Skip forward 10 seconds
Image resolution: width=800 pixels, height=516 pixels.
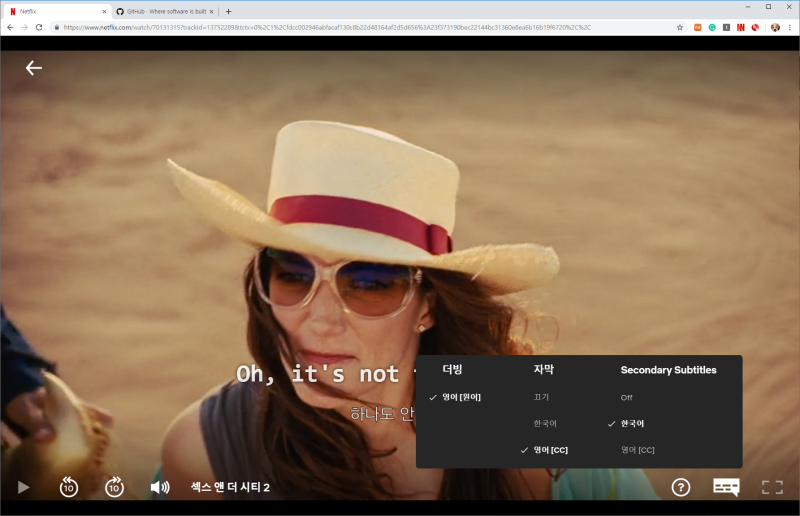(114, 487)
